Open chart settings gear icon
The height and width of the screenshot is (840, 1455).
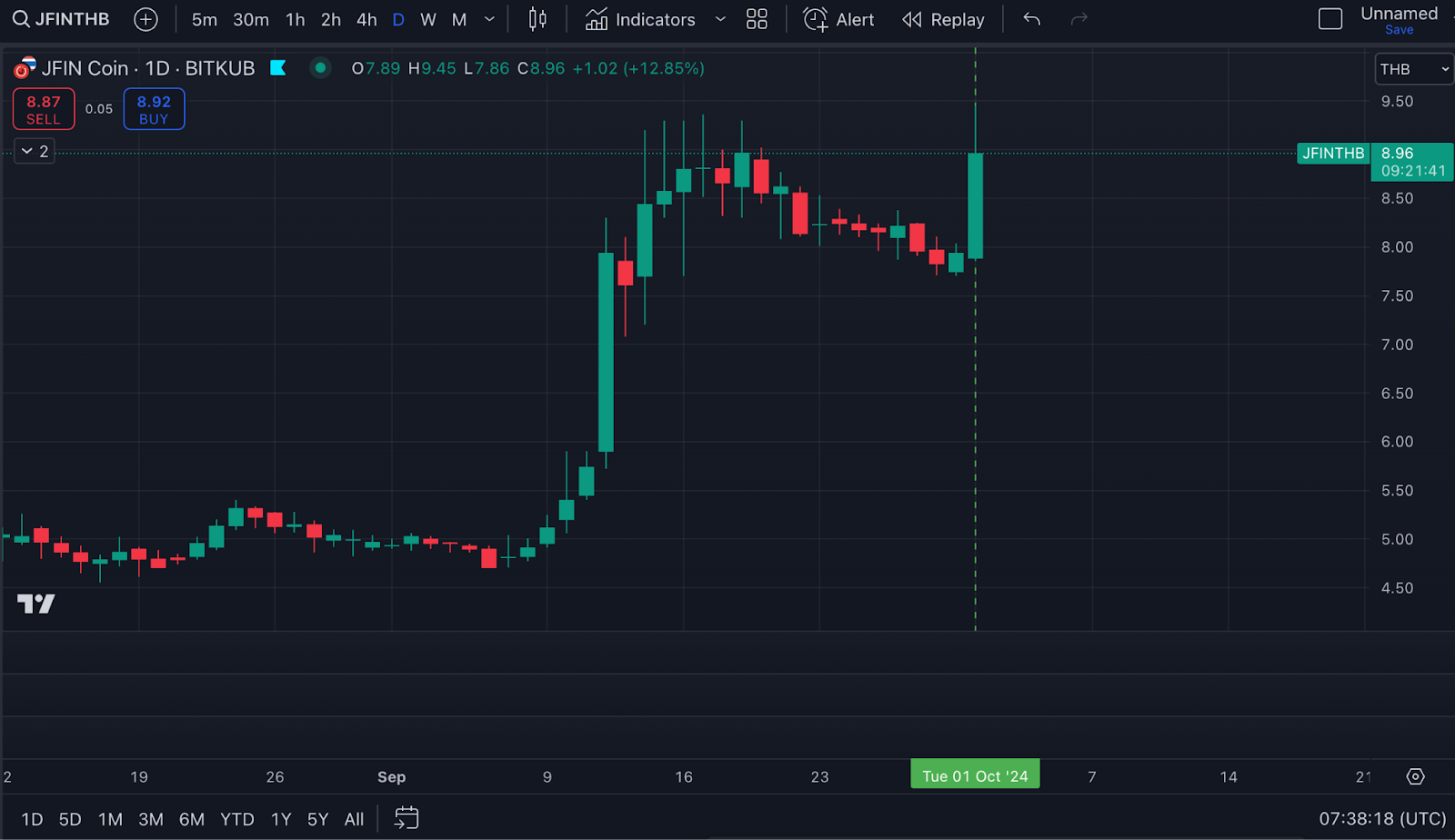pos(1415,776)
